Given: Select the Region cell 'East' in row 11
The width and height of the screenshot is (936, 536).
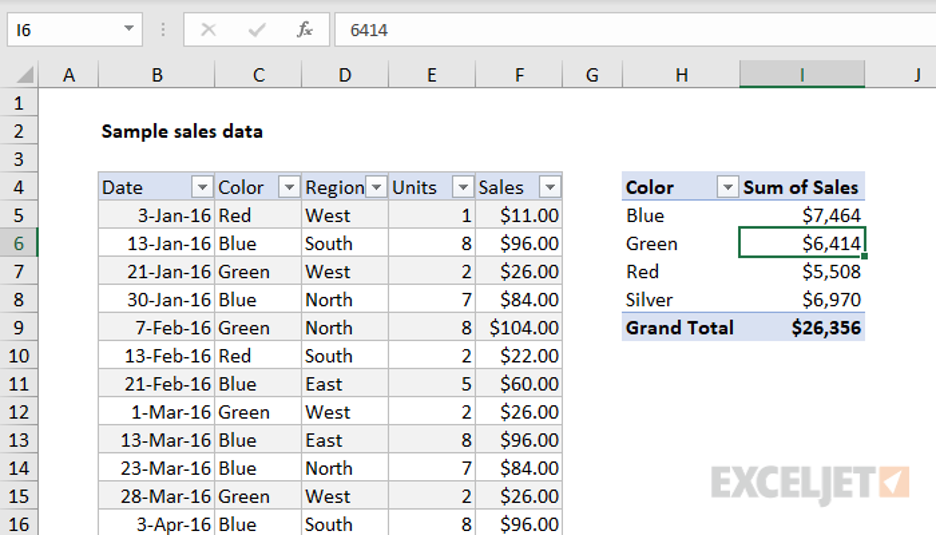Looking at the screenshot, I should pyautogui.click(x=345, y=384).
